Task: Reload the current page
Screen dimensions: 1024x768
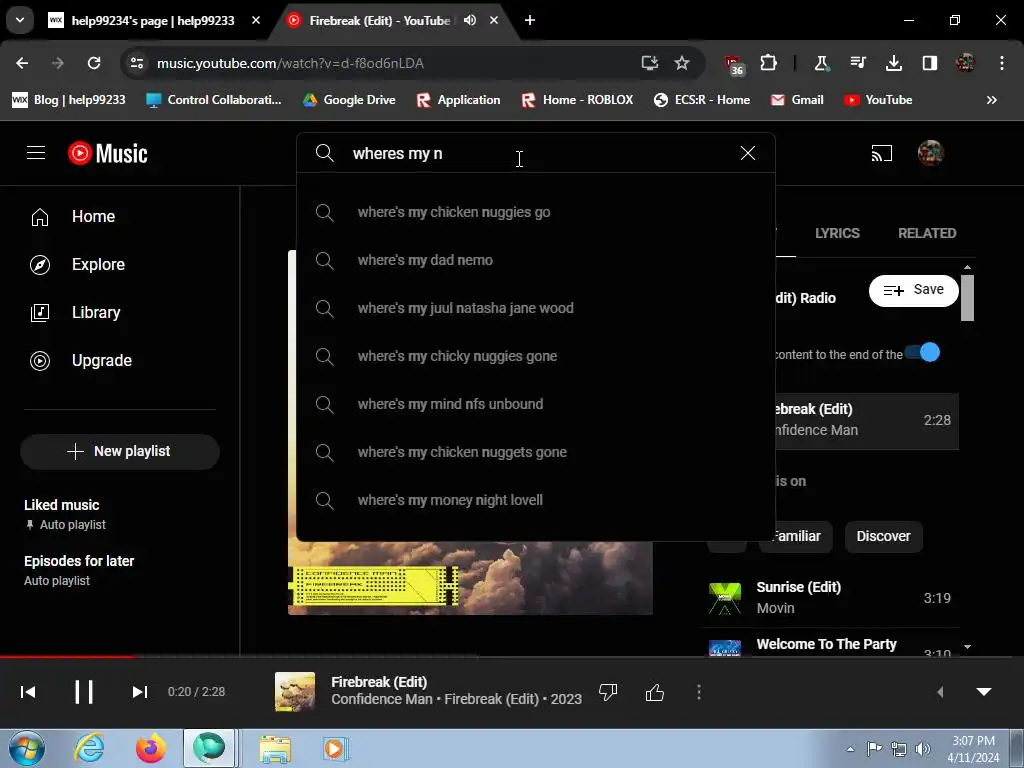Action: tap(94, 63)
